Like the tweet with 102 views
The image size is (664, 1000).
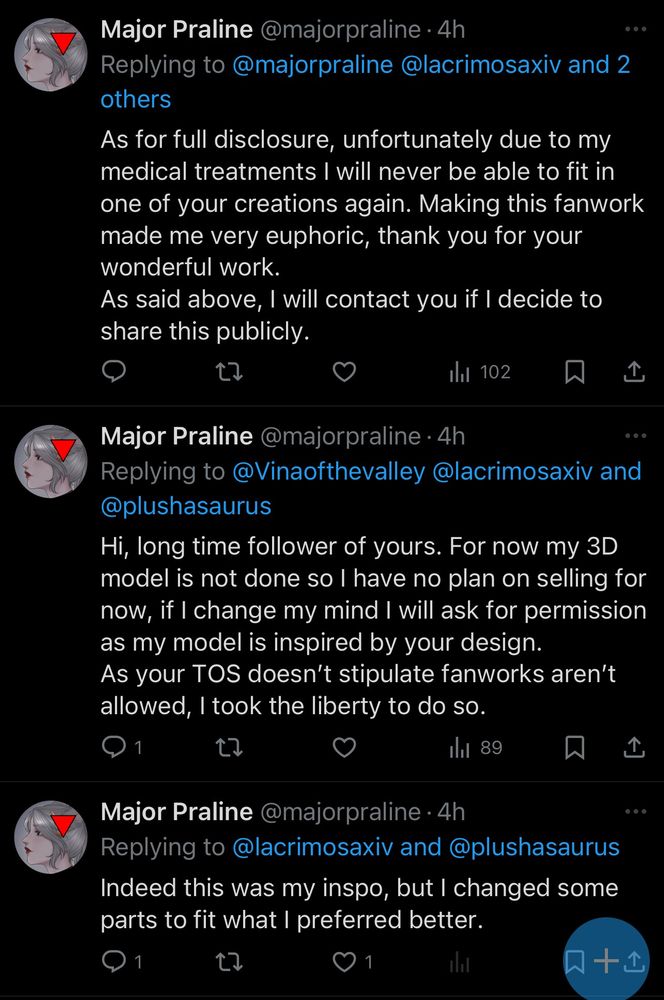[x=344, y=372]
